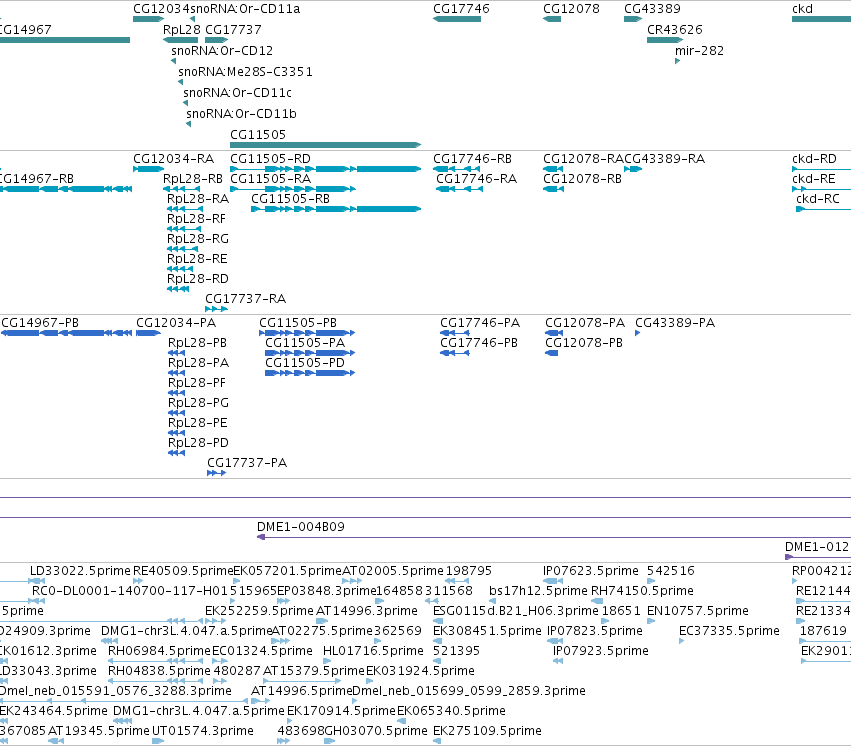Click the EK275109.5prime EST label
The image size is (851, 746).
(487, 731)
